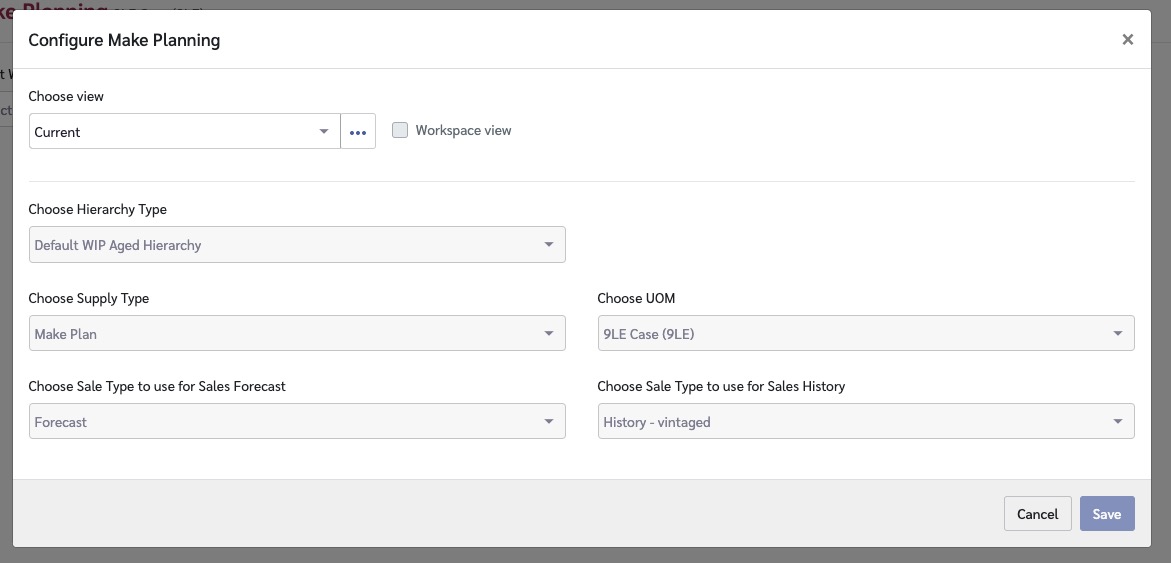
Task: Click the arrow icon on the Current view selector
Action: coord(323,132)
